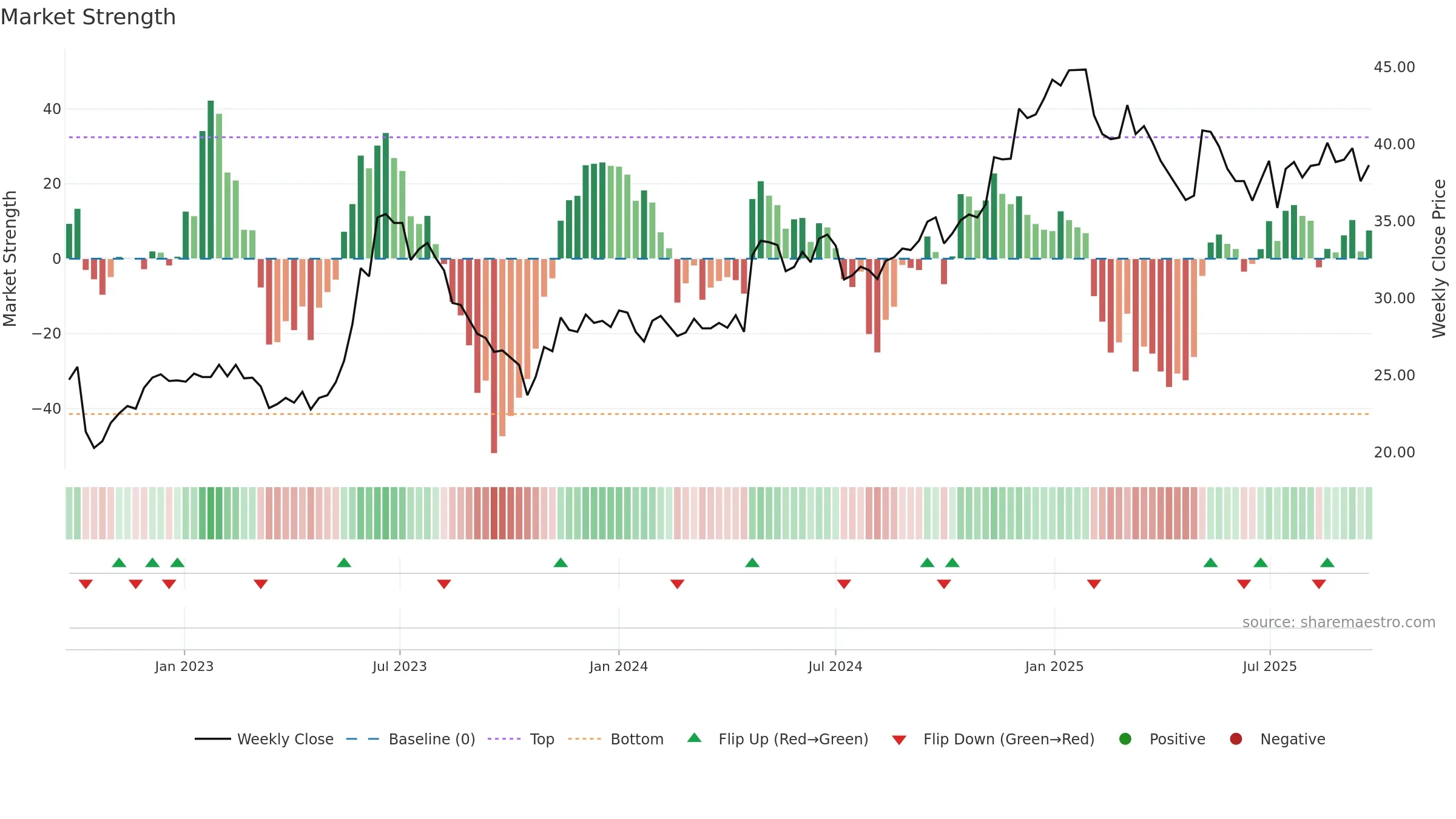
Task: Click the Weekly Close Price axis title
Action: tap(1439, 258)
